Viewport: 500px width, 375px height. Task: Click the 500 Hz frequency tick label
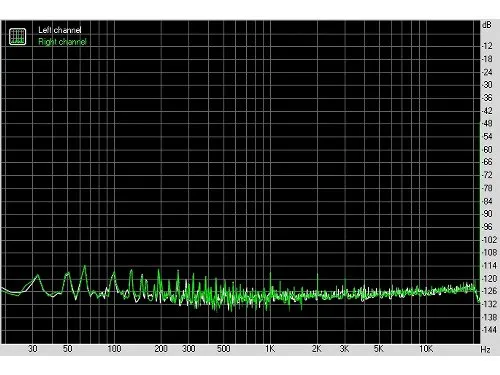223,349
